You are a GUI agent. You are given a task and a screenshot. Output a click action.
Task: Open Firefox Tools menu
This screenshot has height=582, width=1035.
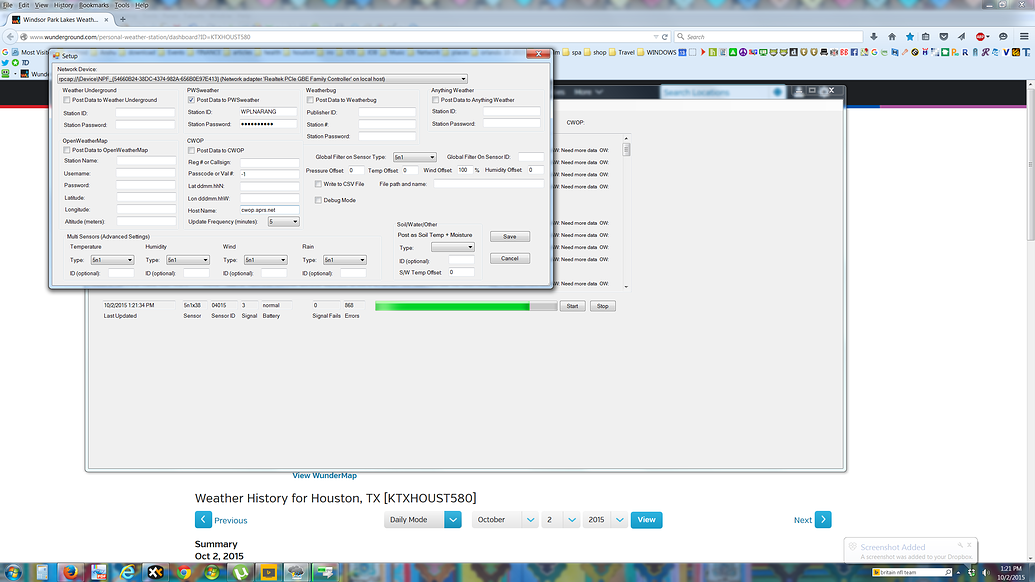point(122,5)
